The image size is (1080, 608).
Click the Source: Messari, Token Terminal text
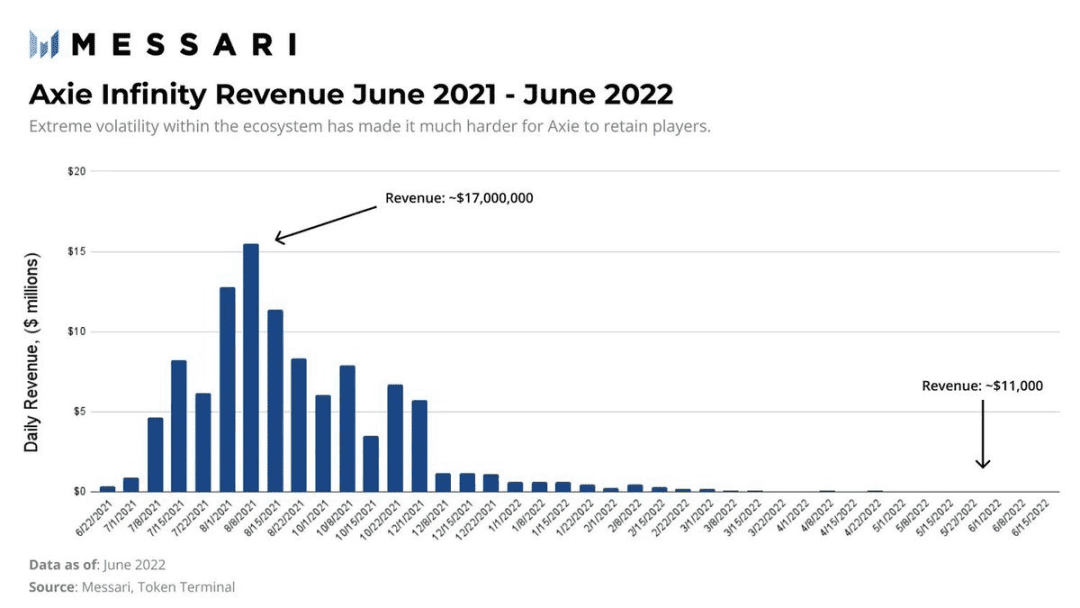pyautogui.click(x=132, y=587)
